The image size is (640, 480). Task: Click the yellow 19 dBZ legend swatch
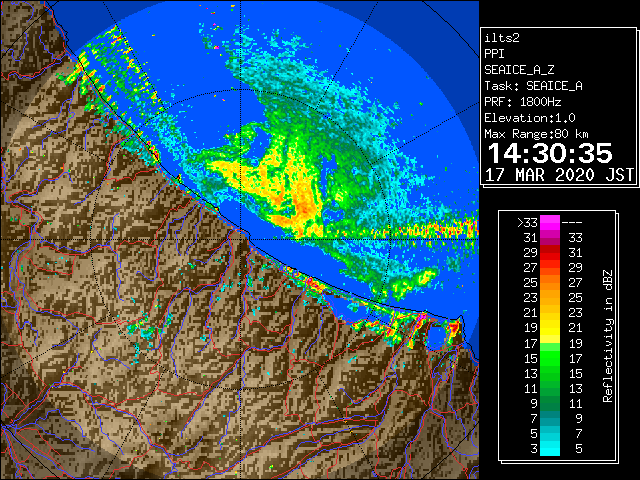click(x=550, y=328)
